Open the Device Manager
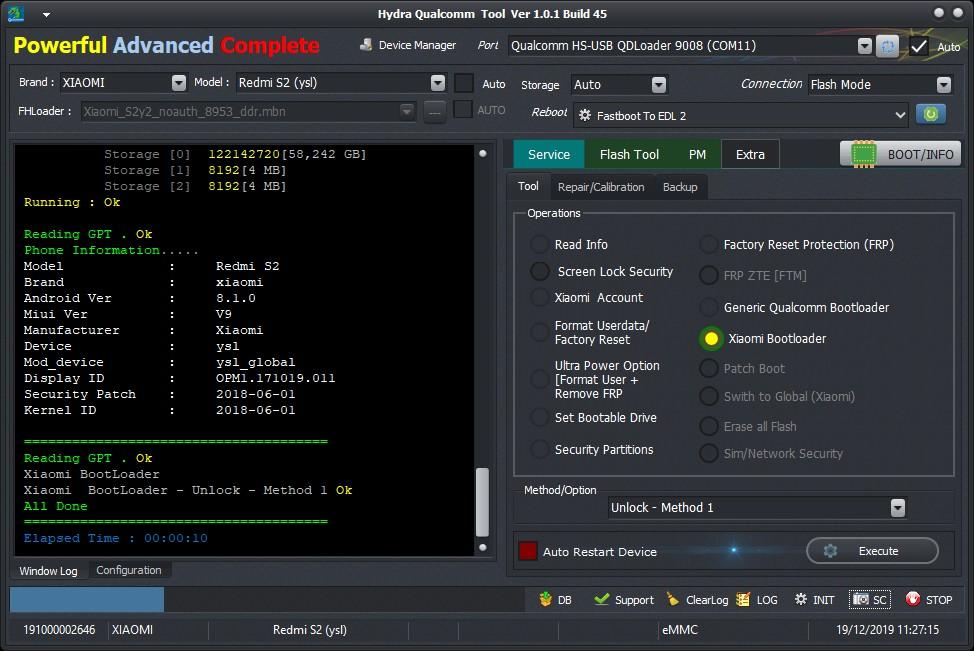This screenshot has height=651, width=974. [407, 45]
